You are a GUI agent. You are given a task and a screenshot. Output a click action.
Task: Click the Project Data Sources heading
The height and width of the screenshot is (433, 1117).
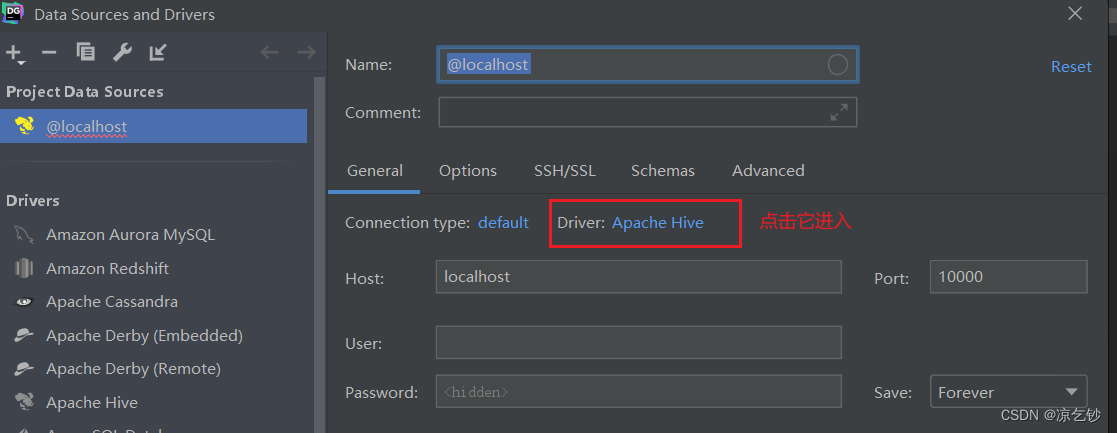click(85, 92)
